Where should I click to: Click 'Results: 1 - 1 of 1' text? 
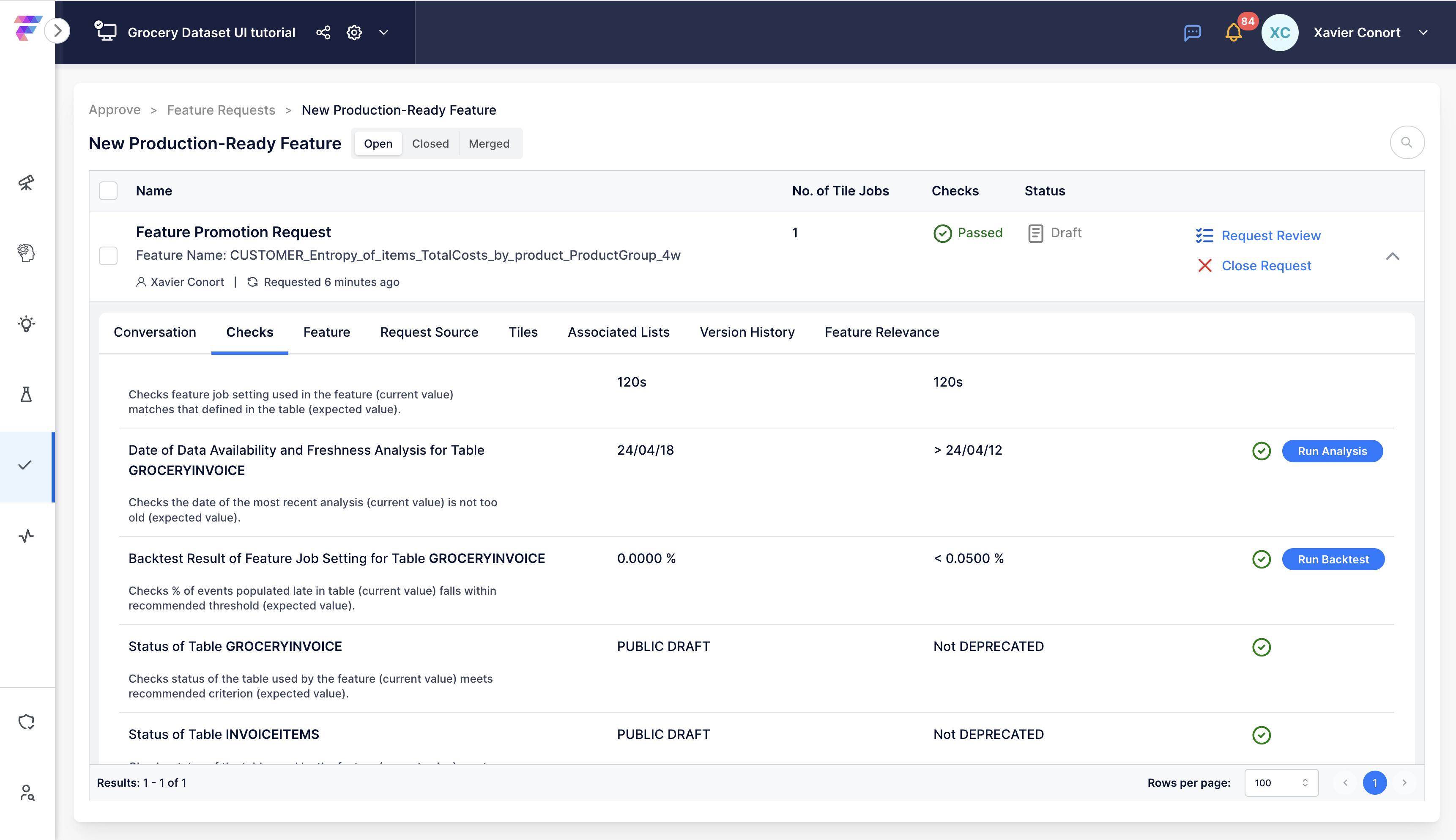pyautogui.click(x=141, y=783)
